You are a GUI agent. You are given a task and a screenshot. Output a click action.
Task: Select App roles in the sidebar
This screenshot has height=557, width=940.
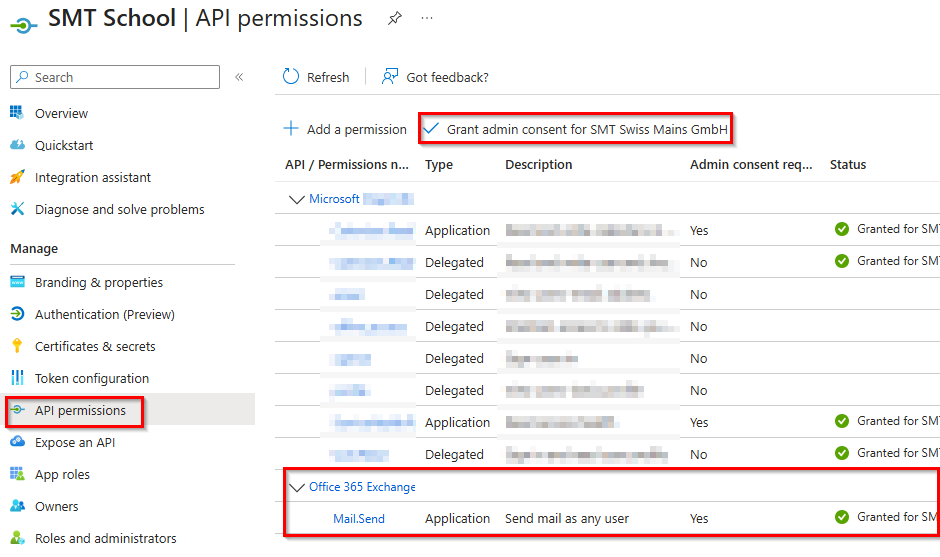[x=62, y=474]
